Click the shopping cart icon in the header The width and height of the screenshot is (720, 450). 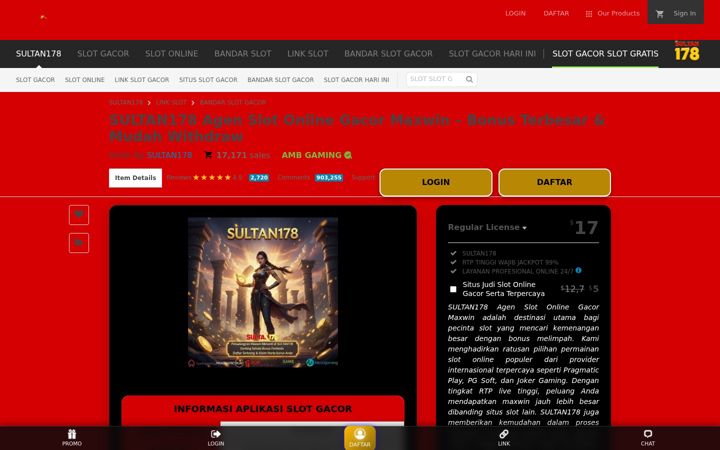(660, 14)
